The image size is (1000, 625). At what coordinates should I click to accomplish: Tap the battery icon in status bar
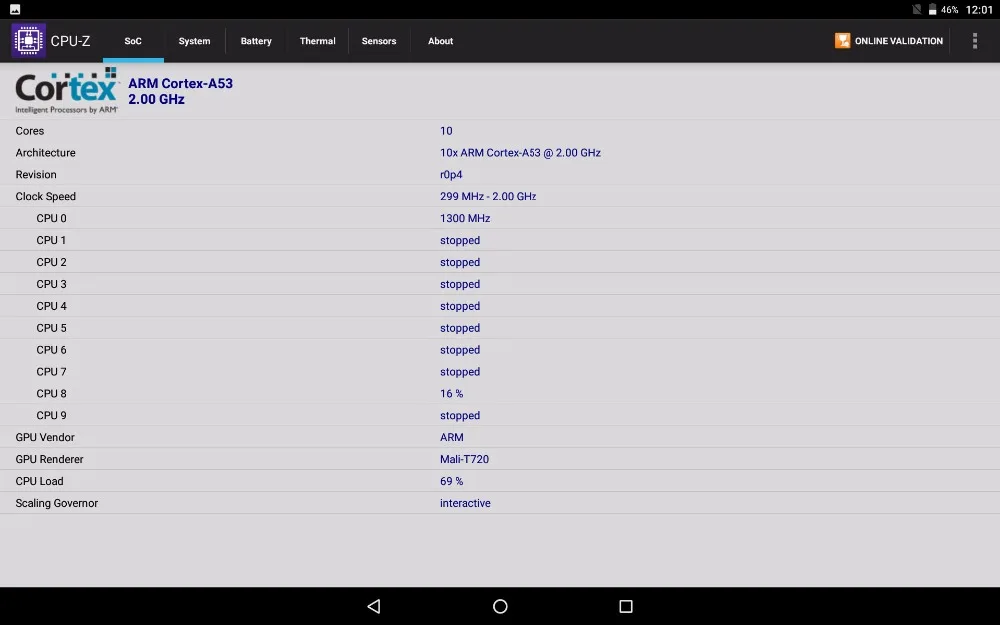click(x=932, y=10)
